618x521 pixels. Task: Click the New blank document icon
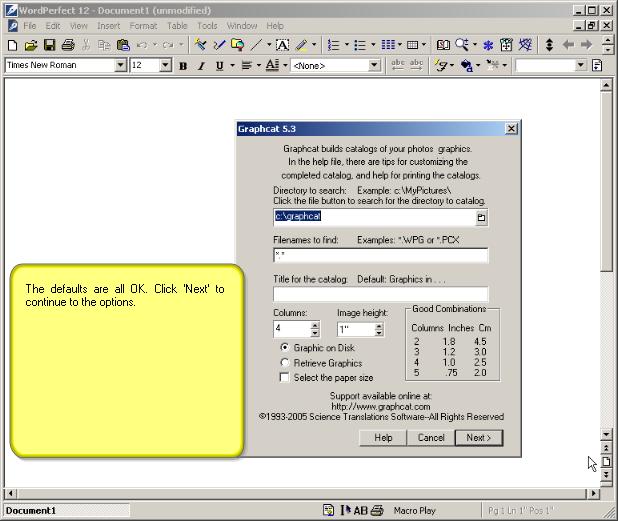[12, 45]
